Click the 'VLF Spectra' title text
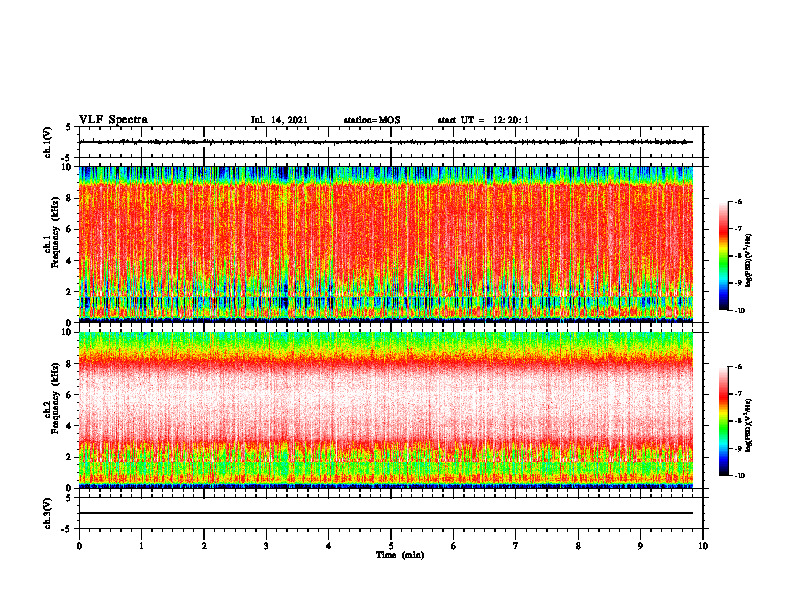Viewport: 792px width, 612px height. coord(113,120)
